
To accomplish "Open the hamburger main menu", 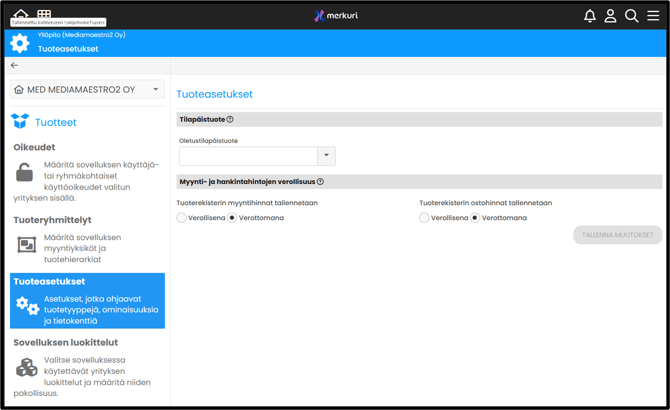I will pyautogui.click(x=653, y=16).
